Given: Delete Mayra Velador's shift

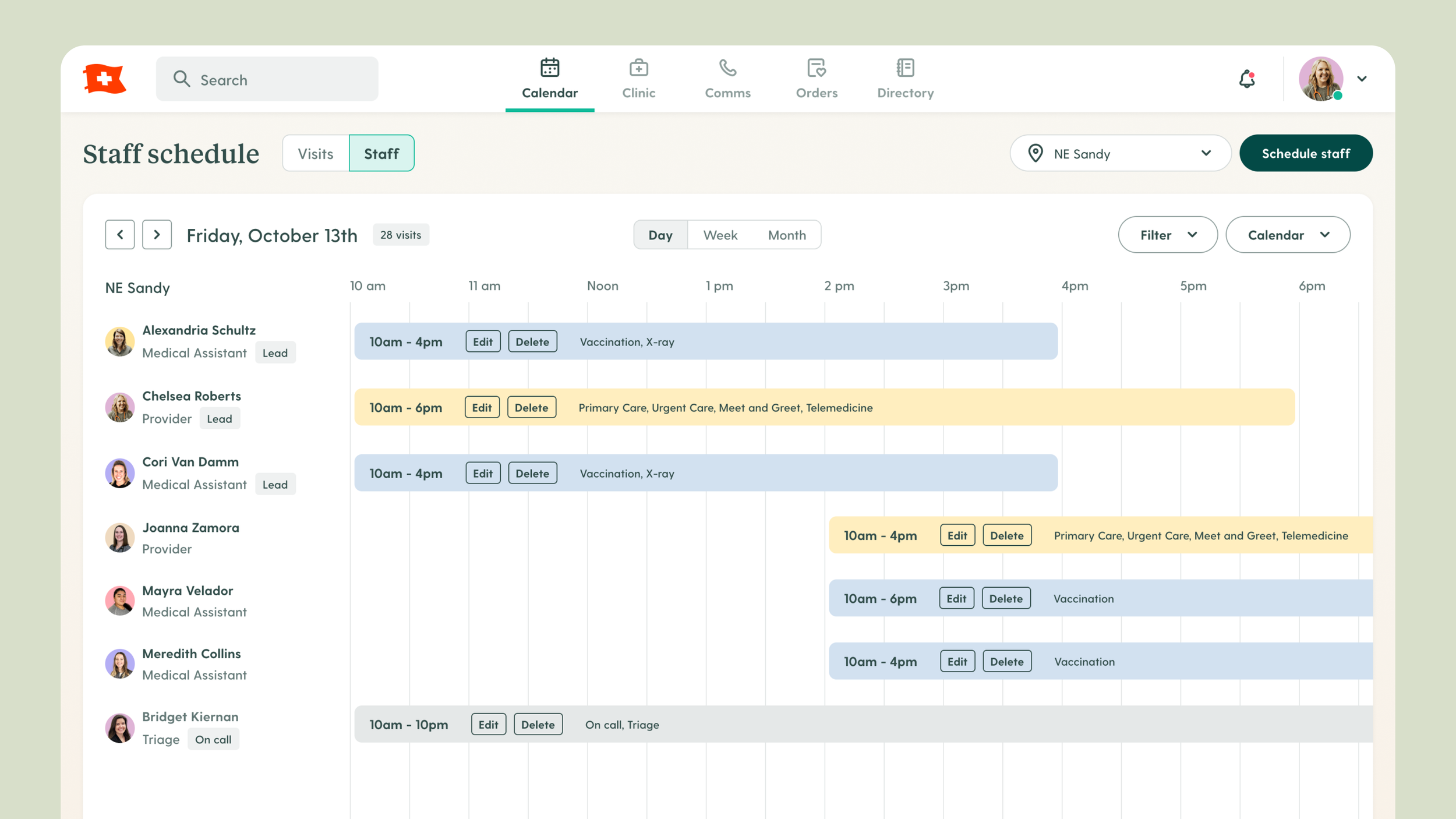Looking at the screenshot, I should pos(1006,598).
